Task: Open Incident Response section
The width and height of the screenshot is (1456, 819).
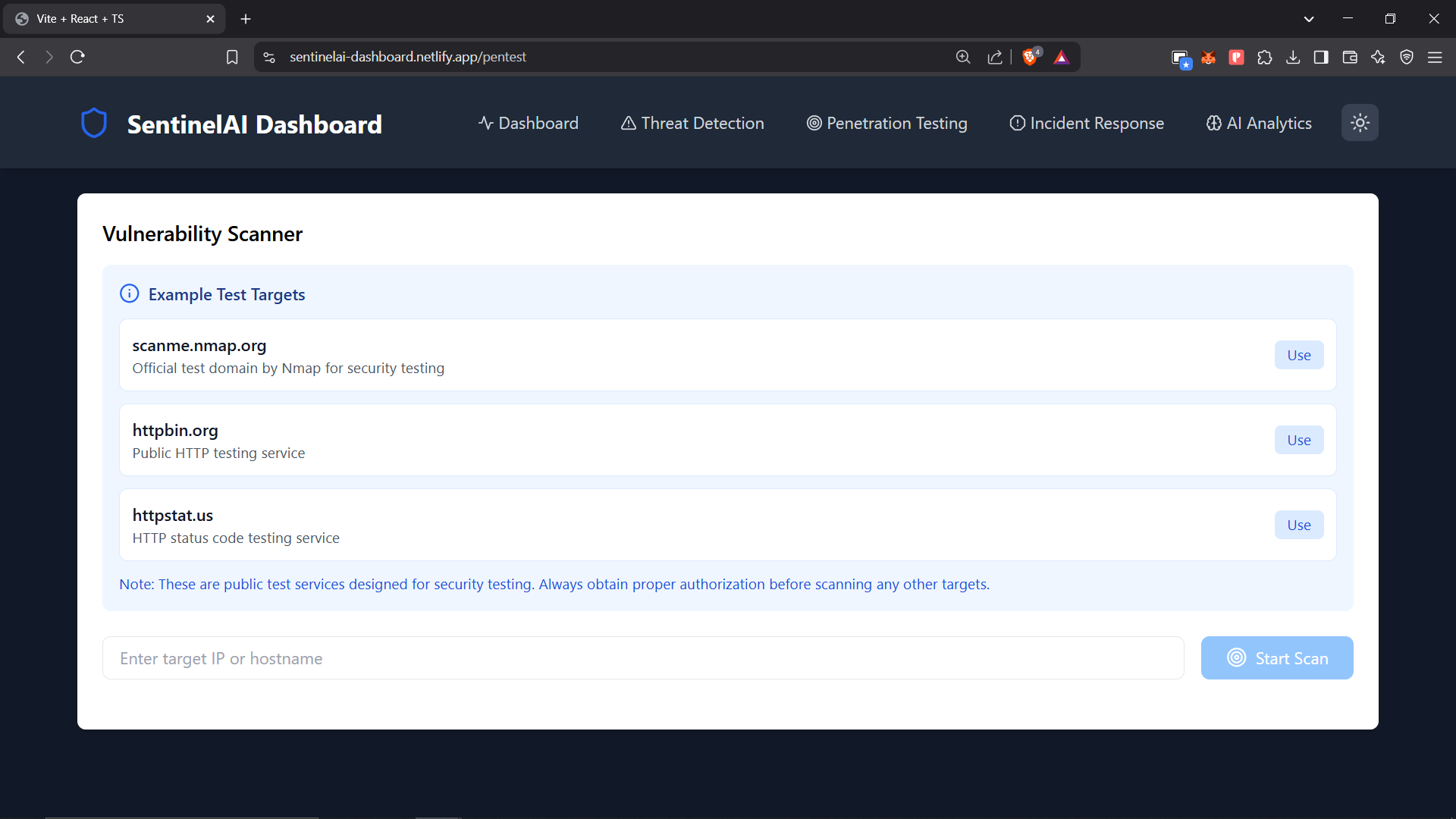Action: click(1086, 123)
